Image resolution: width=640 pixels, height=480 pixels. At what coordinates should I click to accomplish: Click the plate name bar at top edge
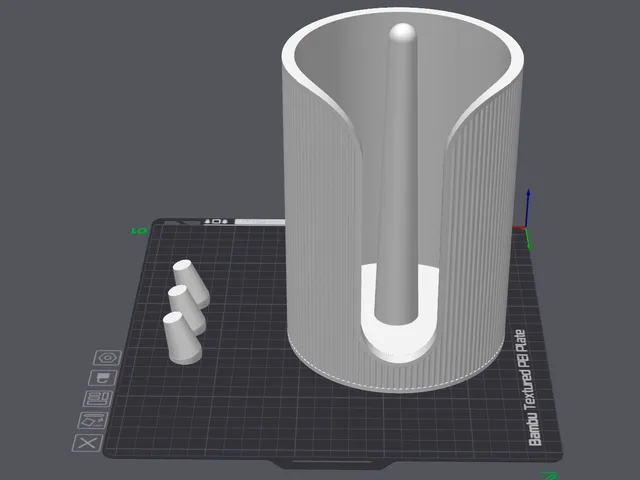click(x=260, y=222)
